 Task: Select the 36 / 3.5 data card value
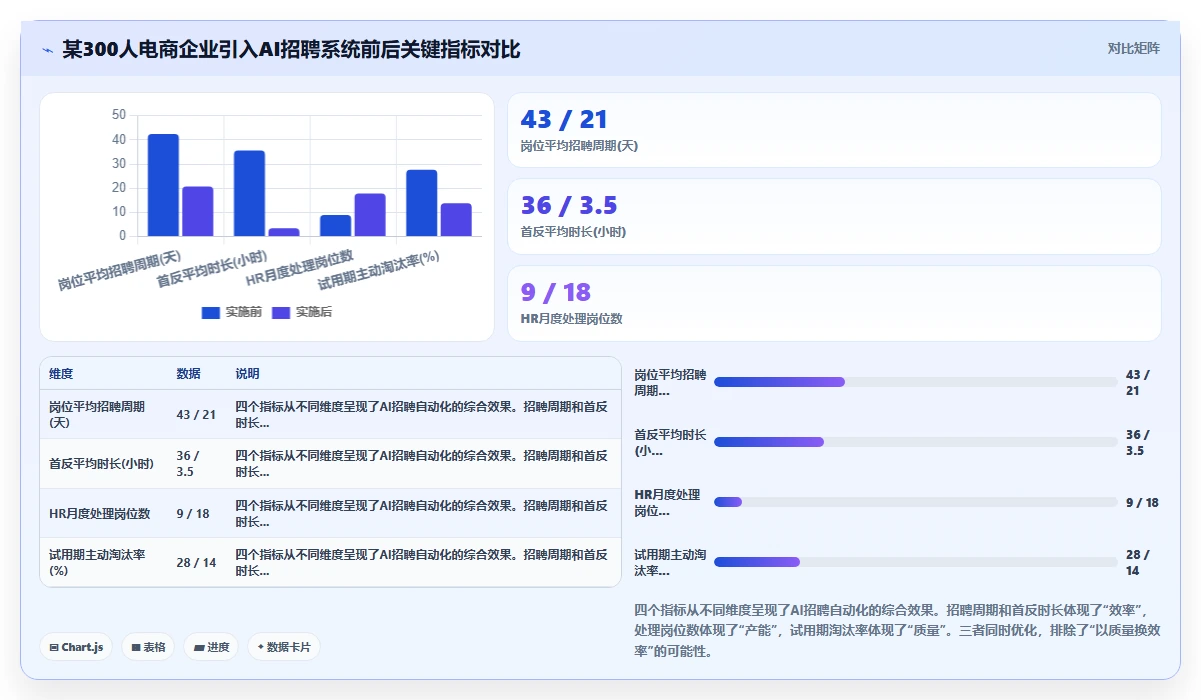[569, 206]
